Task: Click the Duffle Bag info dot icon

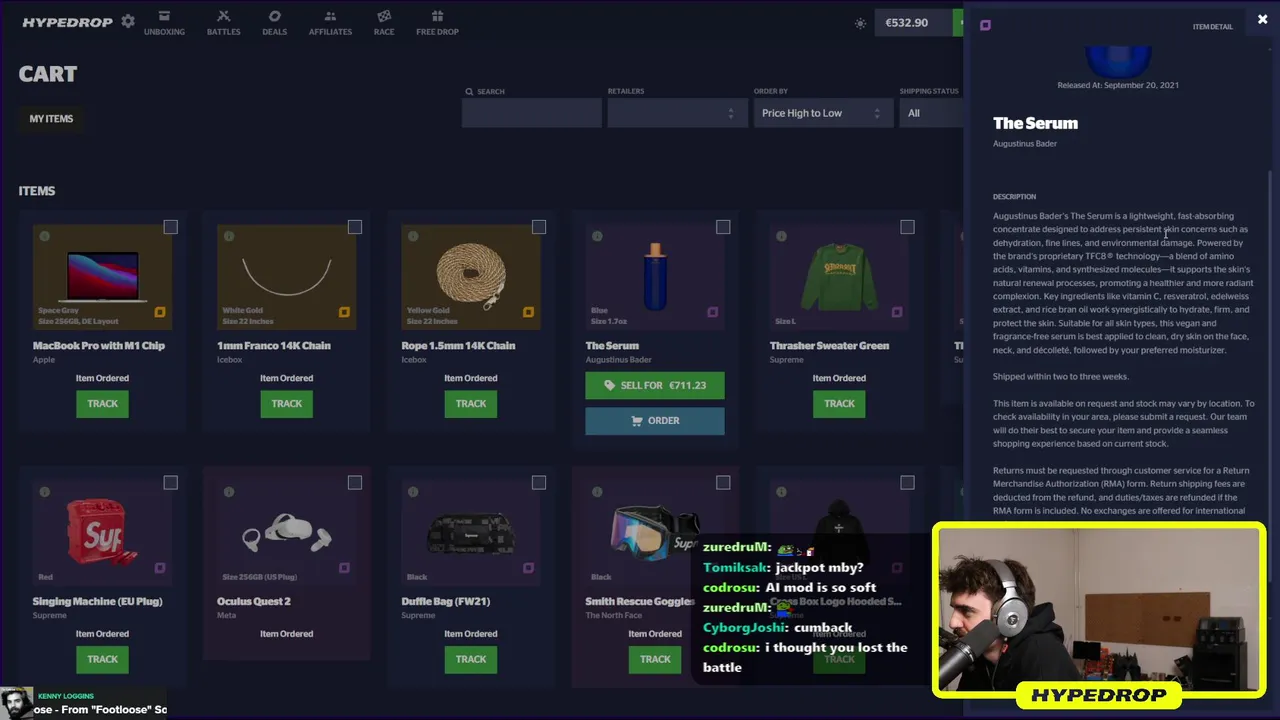Action: 413,492
